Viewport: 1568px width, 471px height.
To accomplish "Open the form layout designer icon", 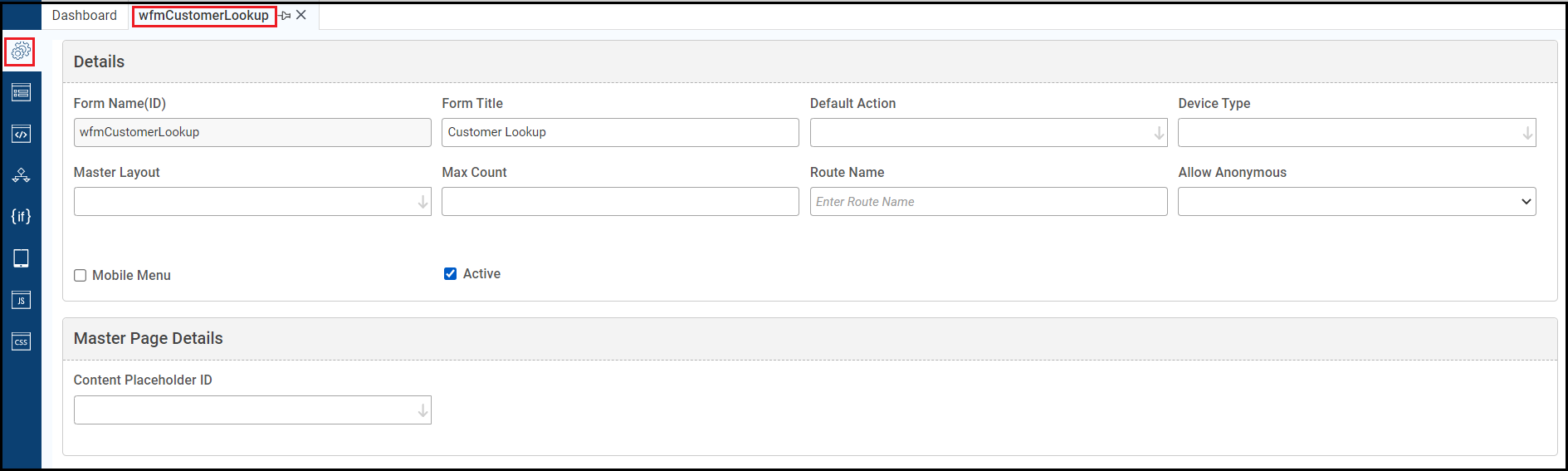I will pos(21,92).
